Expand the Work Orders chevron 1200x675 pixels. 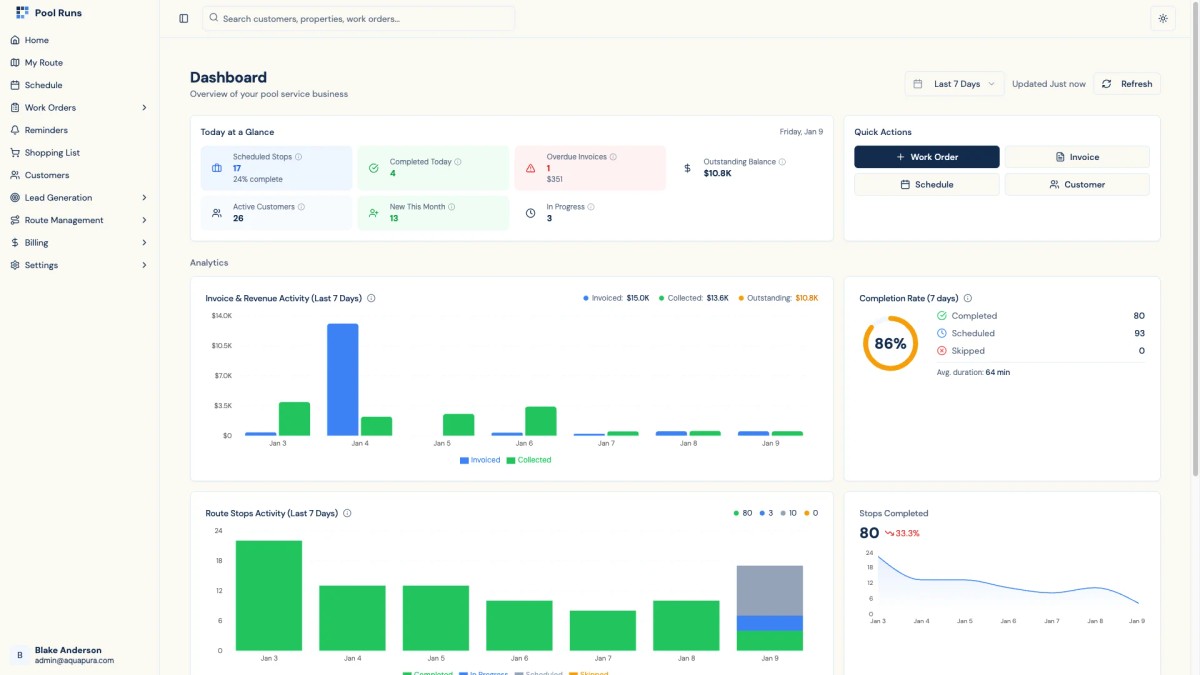point(144,107)
